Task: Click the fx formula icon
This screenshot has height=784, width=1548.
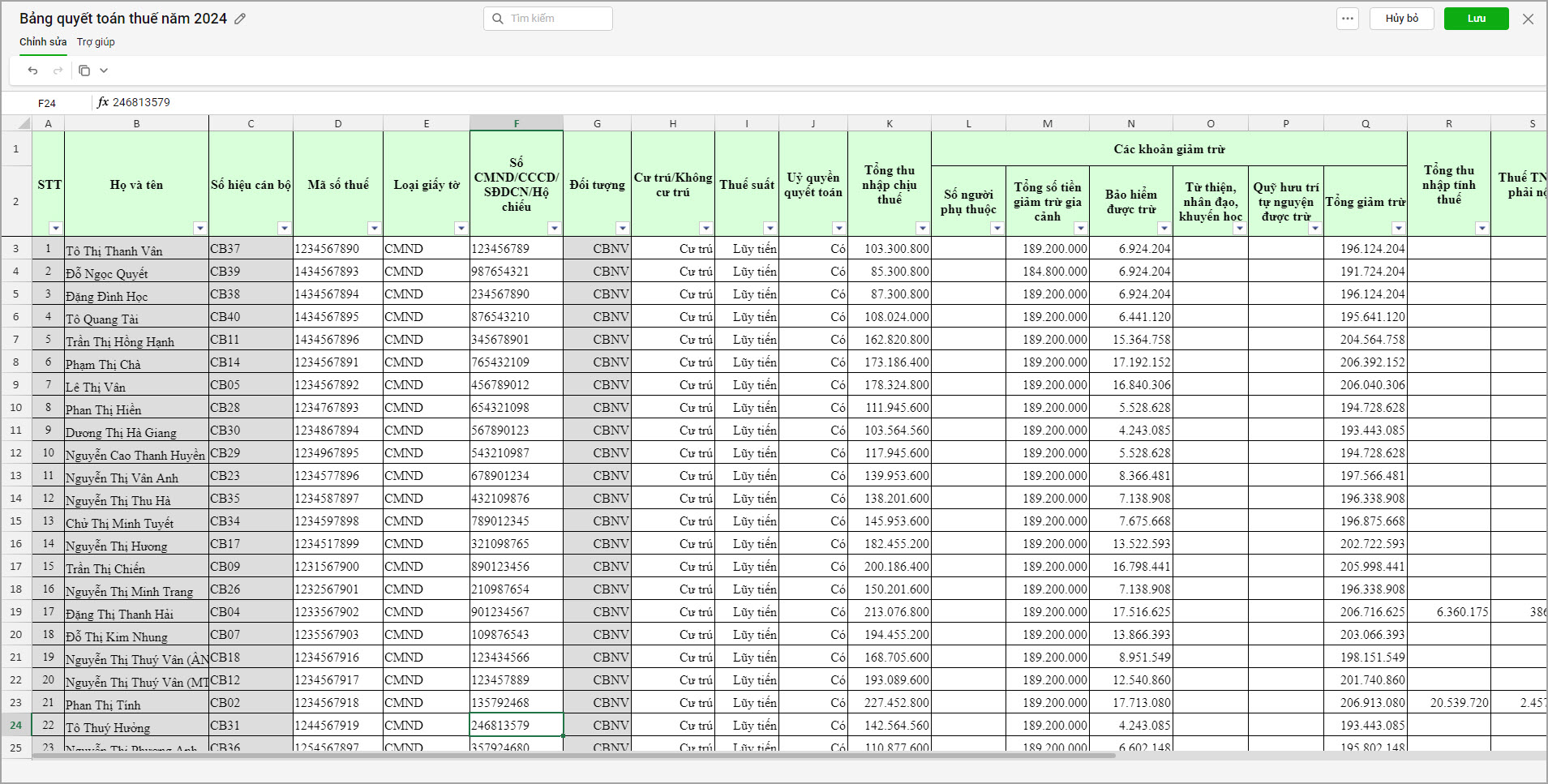Action: tap(103, 102)
